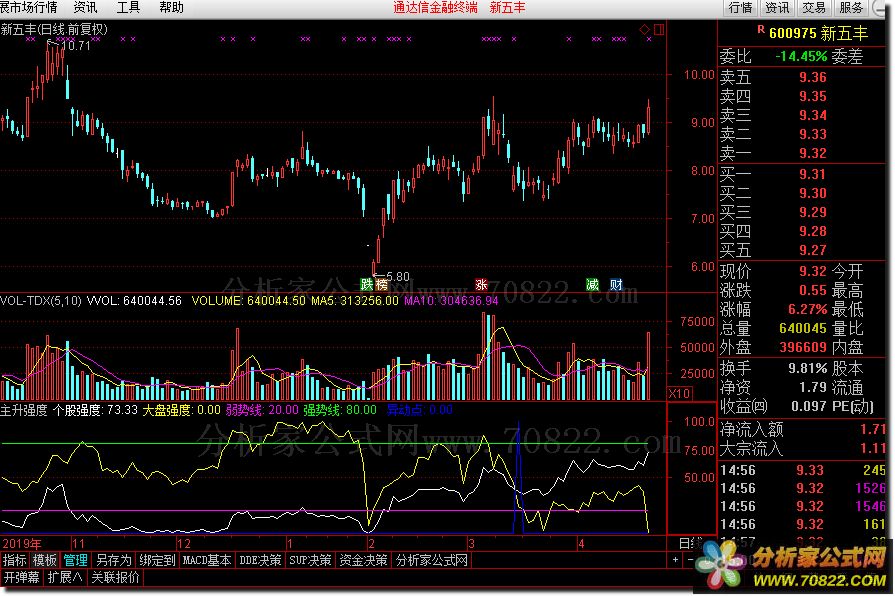Viewport: 895px width, 596px height.
Task: Click the red 涨 marker on the K-line chart
Action: (x=481, y=284)
